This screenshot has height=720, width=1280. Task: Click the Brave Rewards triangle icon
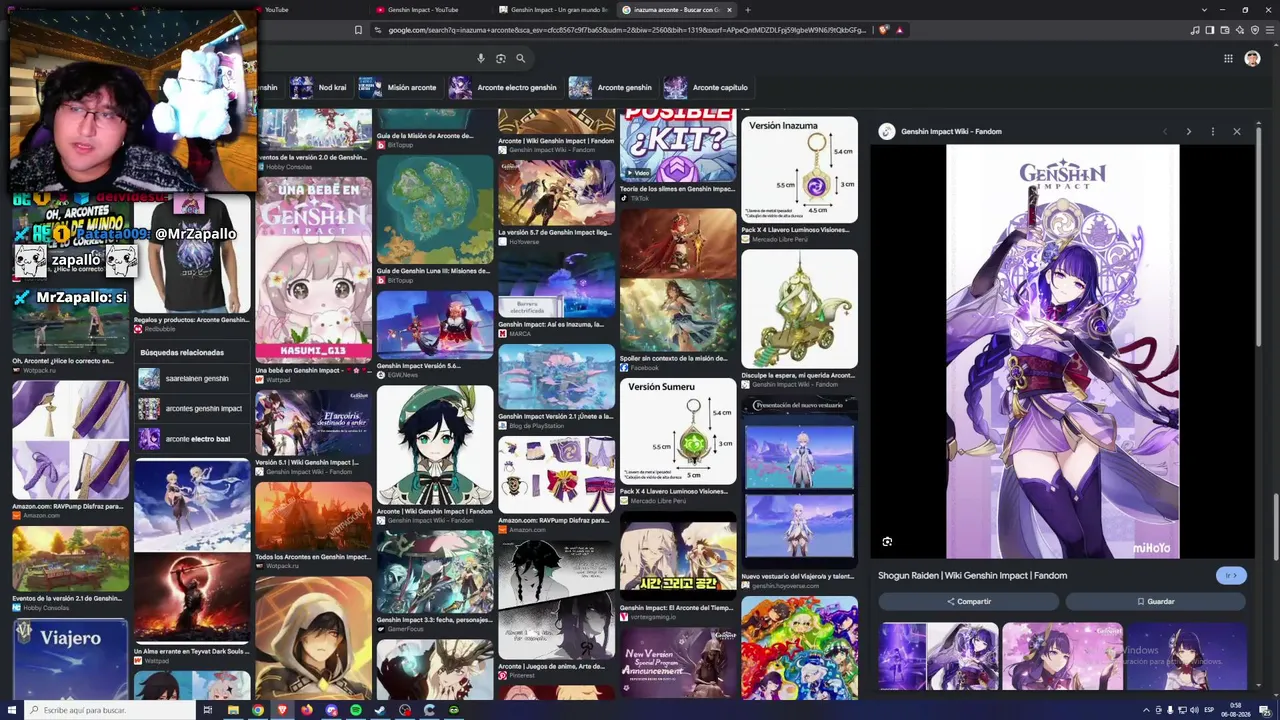tap(899, 30)
